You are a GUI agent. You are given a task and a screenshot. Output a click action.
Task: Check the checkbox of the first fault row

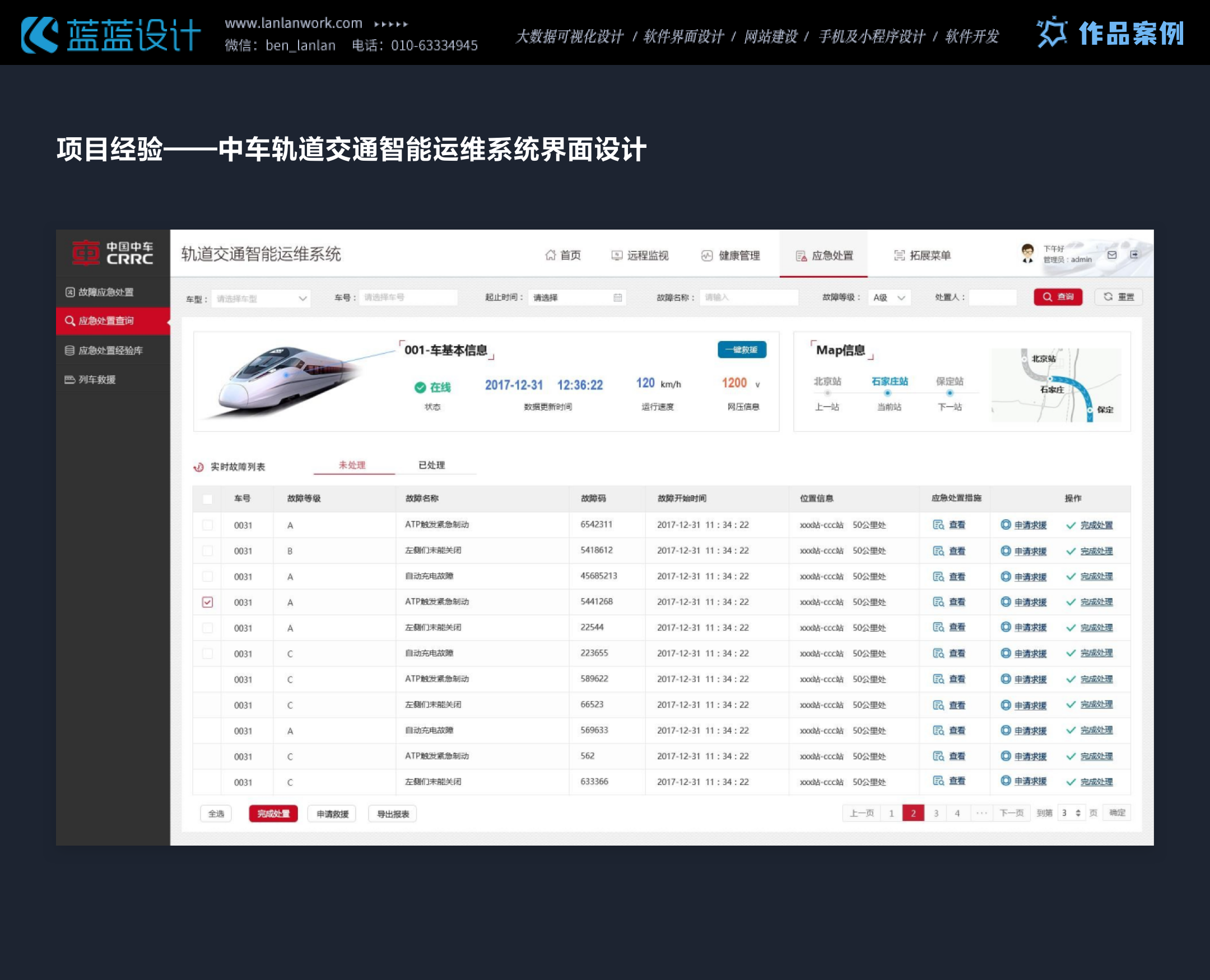[208, 525]
